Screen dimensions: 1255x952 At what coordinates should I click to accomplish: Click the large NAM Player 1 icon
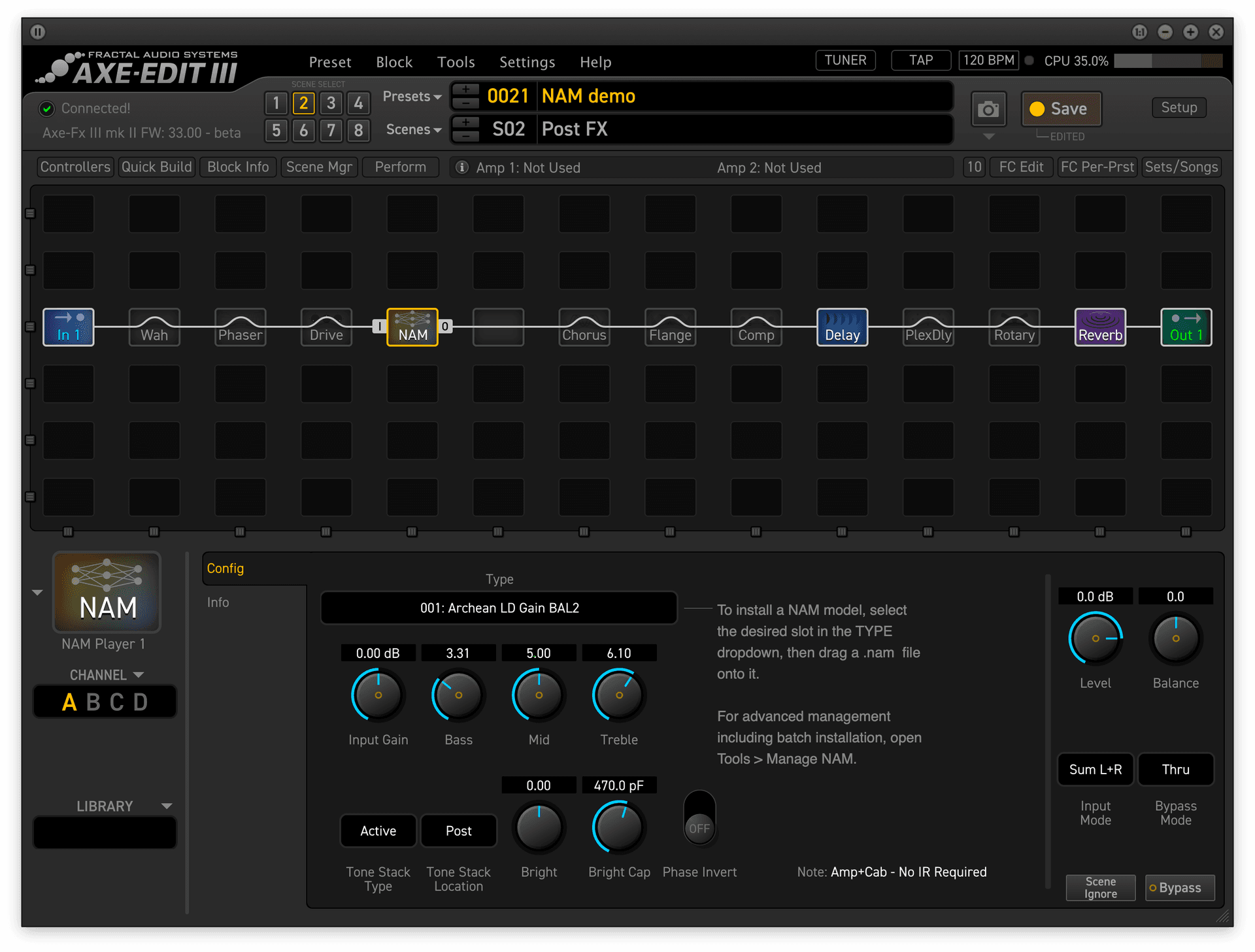(107, 592)
